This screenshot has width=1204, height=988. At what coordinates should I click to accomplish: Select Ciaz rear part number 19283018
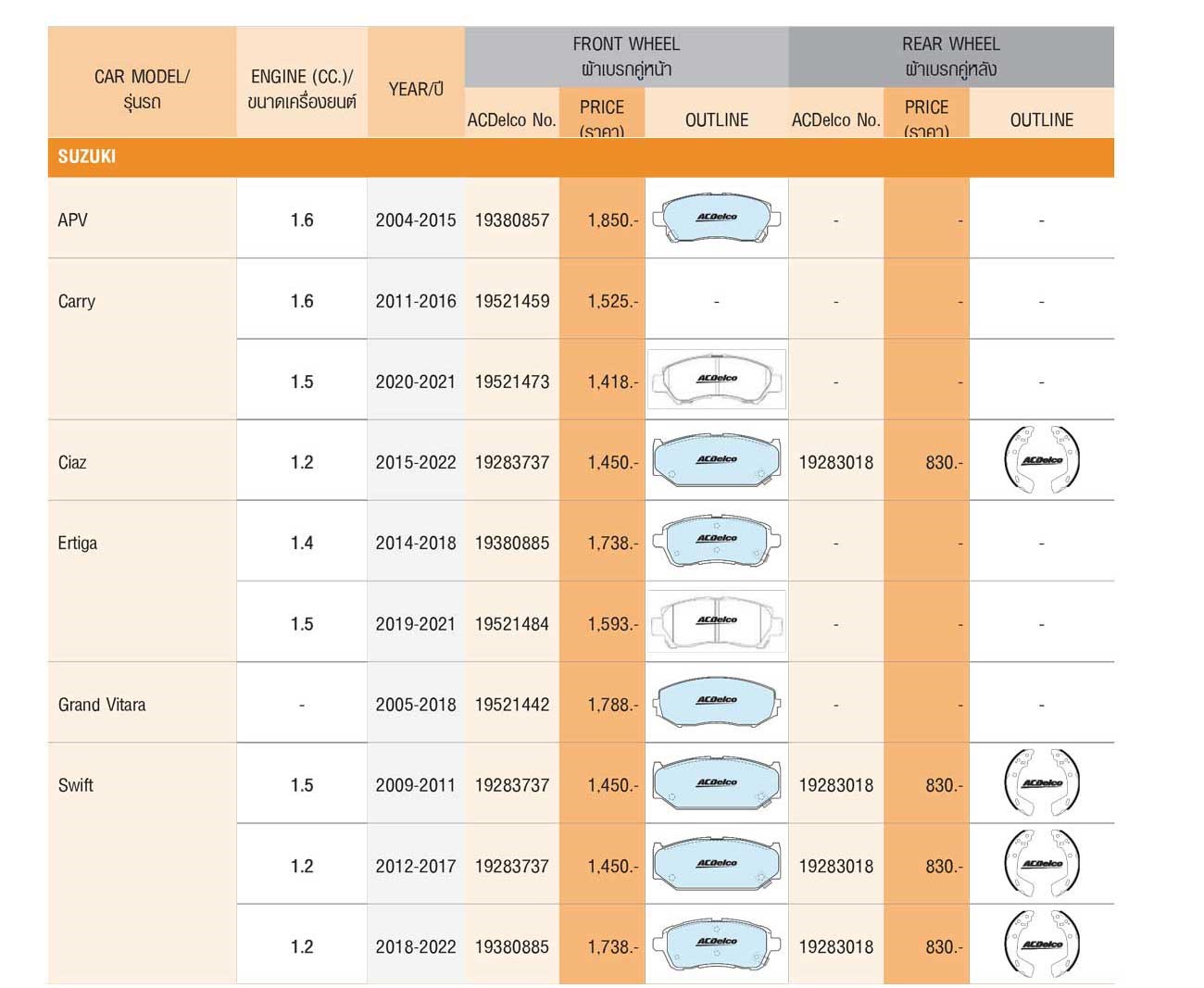(836, 462)
